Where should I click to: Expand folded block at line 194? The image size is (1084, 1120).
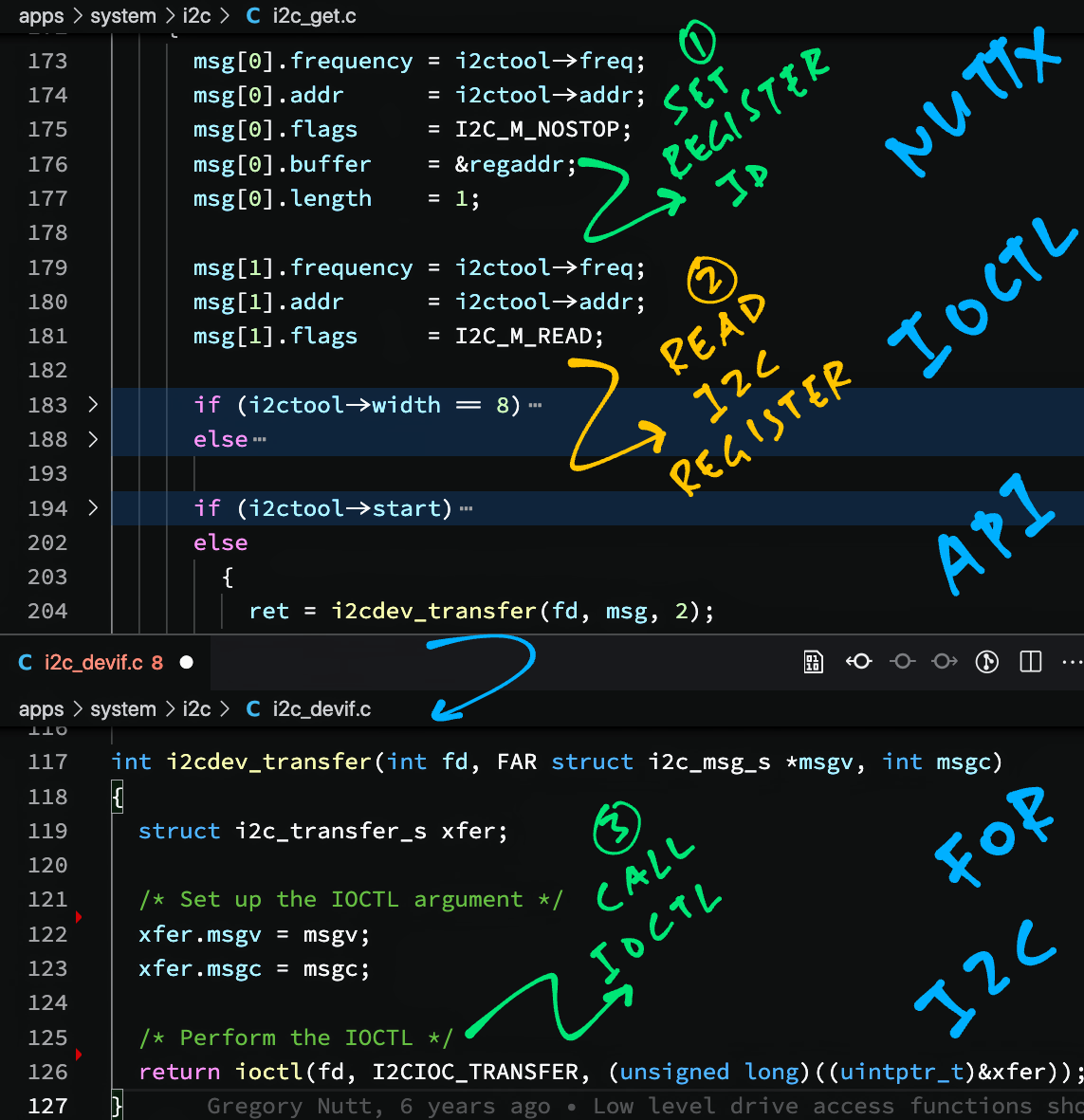coord(93,508)
